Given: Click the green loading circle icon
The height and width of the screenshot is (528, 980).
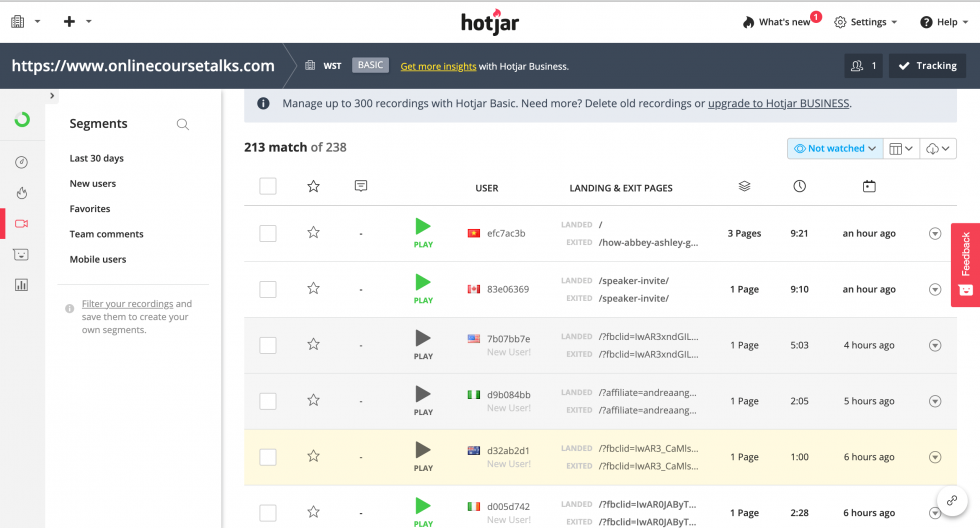Looking at the screenshot, I should pyautogui.click(x=22, y=119).
